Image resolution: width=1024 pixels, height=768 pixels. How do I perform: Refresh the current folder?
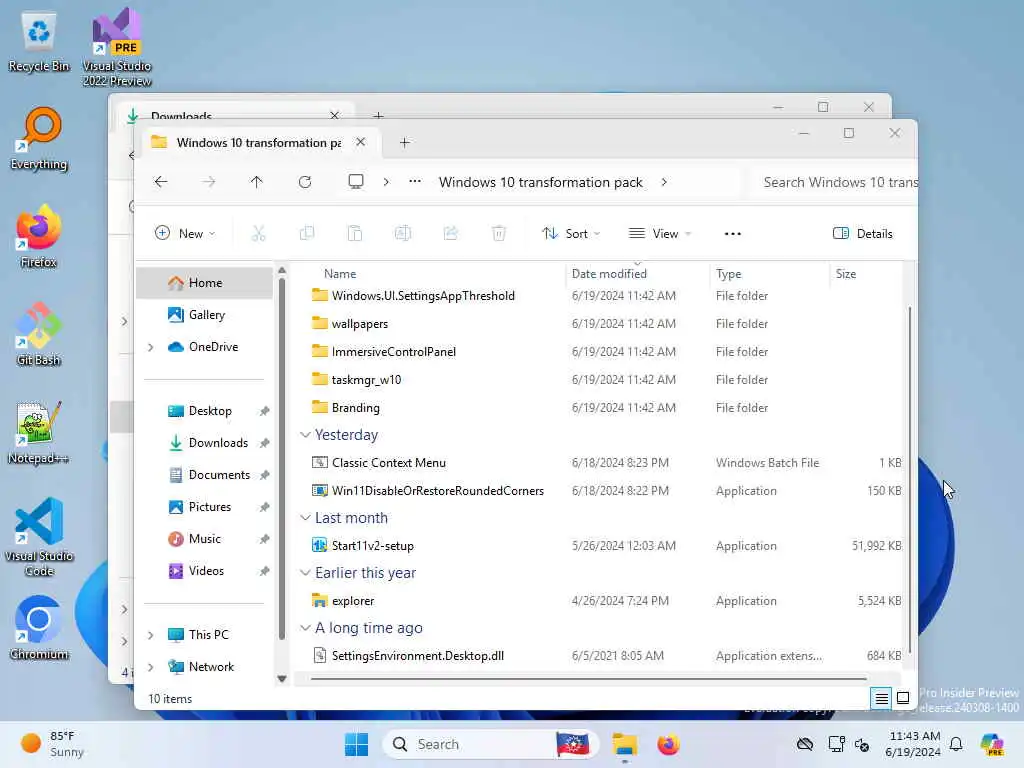305,182
